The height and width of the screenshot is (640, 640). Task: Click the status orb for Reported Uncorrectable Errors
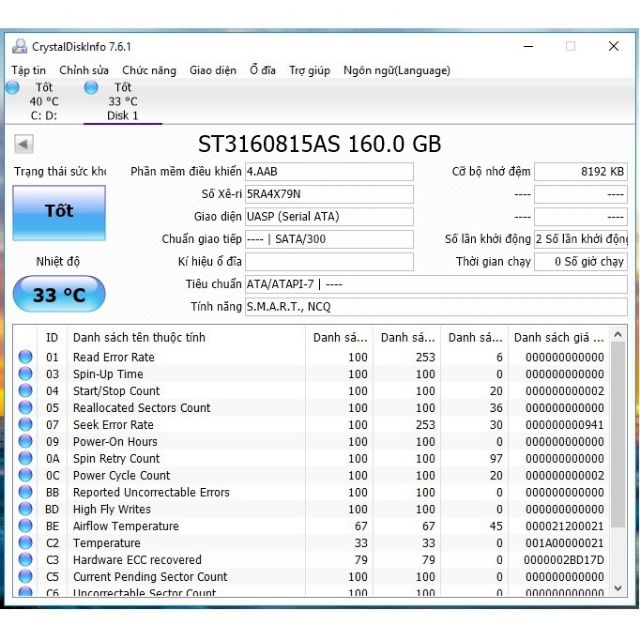(x=25, y=492)
